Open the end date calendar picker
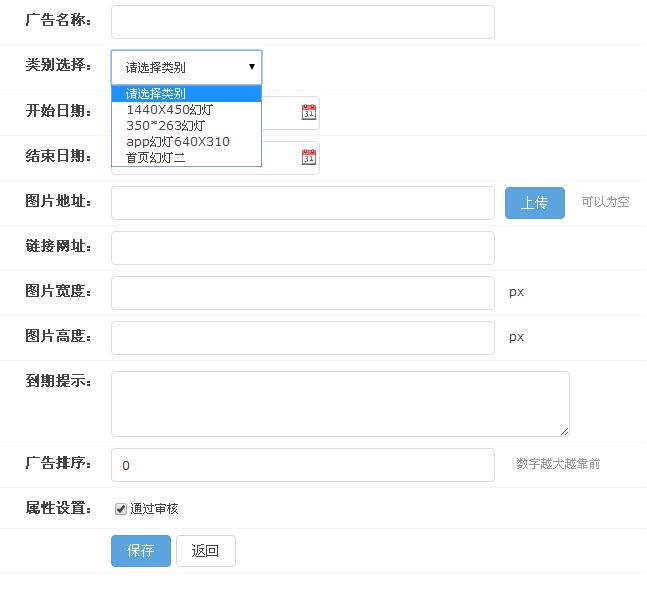 309,157
